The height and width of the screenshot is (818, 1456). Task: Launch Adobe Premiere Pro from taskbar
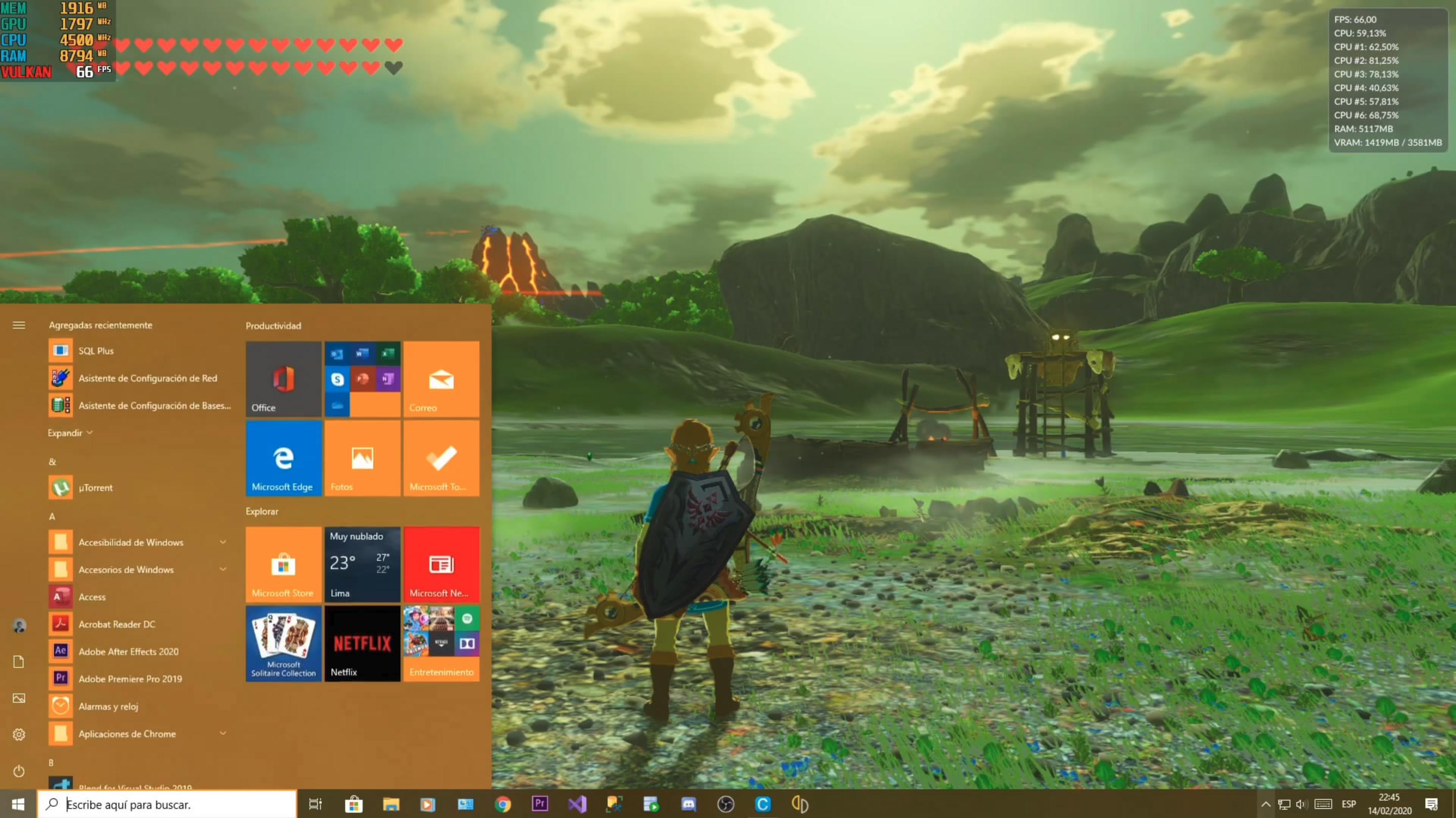pos(540,803)
